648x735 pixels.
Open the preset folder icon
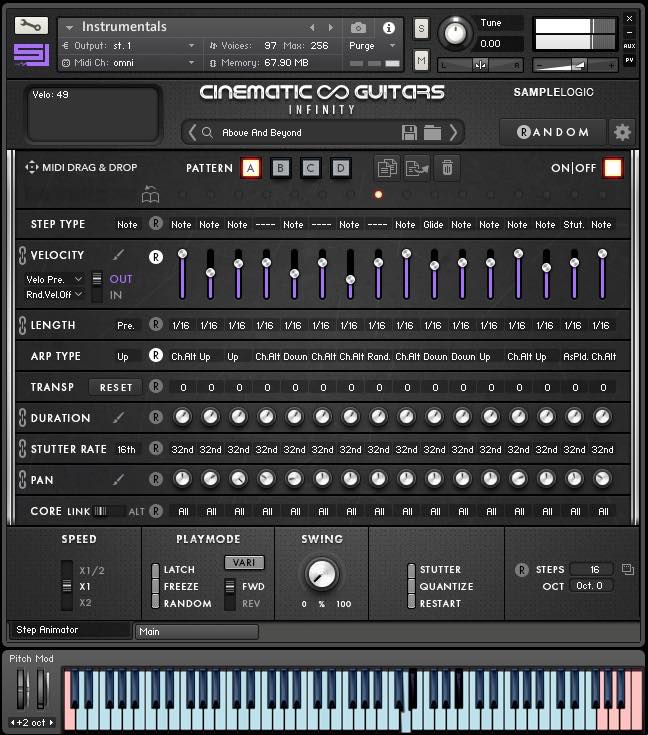[432, 133]
